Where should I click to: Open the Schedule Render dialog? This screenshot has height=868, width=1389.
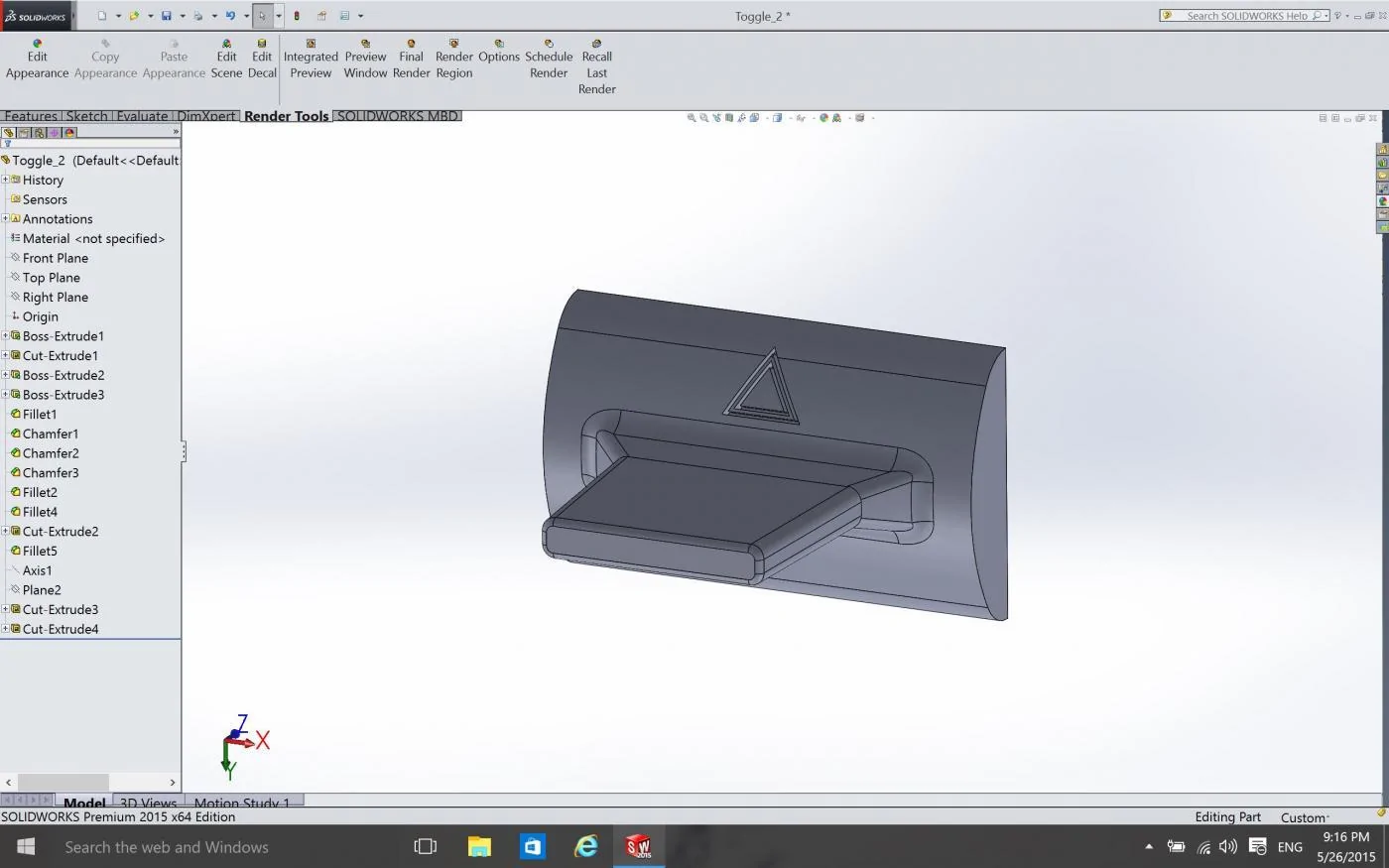[549, 59]
